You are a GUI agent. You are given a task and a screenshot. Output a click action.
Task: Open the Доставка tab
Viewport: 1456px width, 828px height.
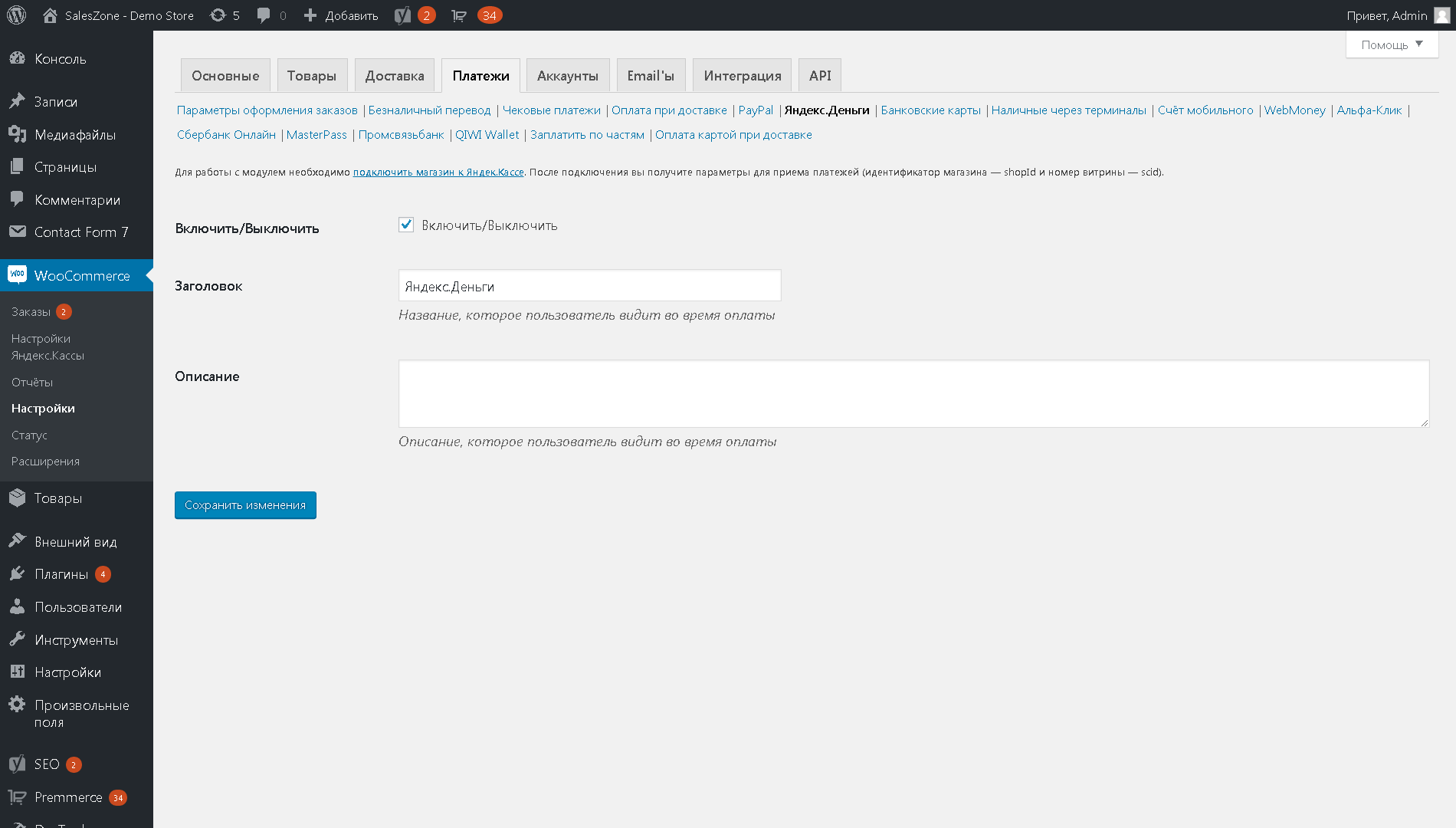[395, 75]
